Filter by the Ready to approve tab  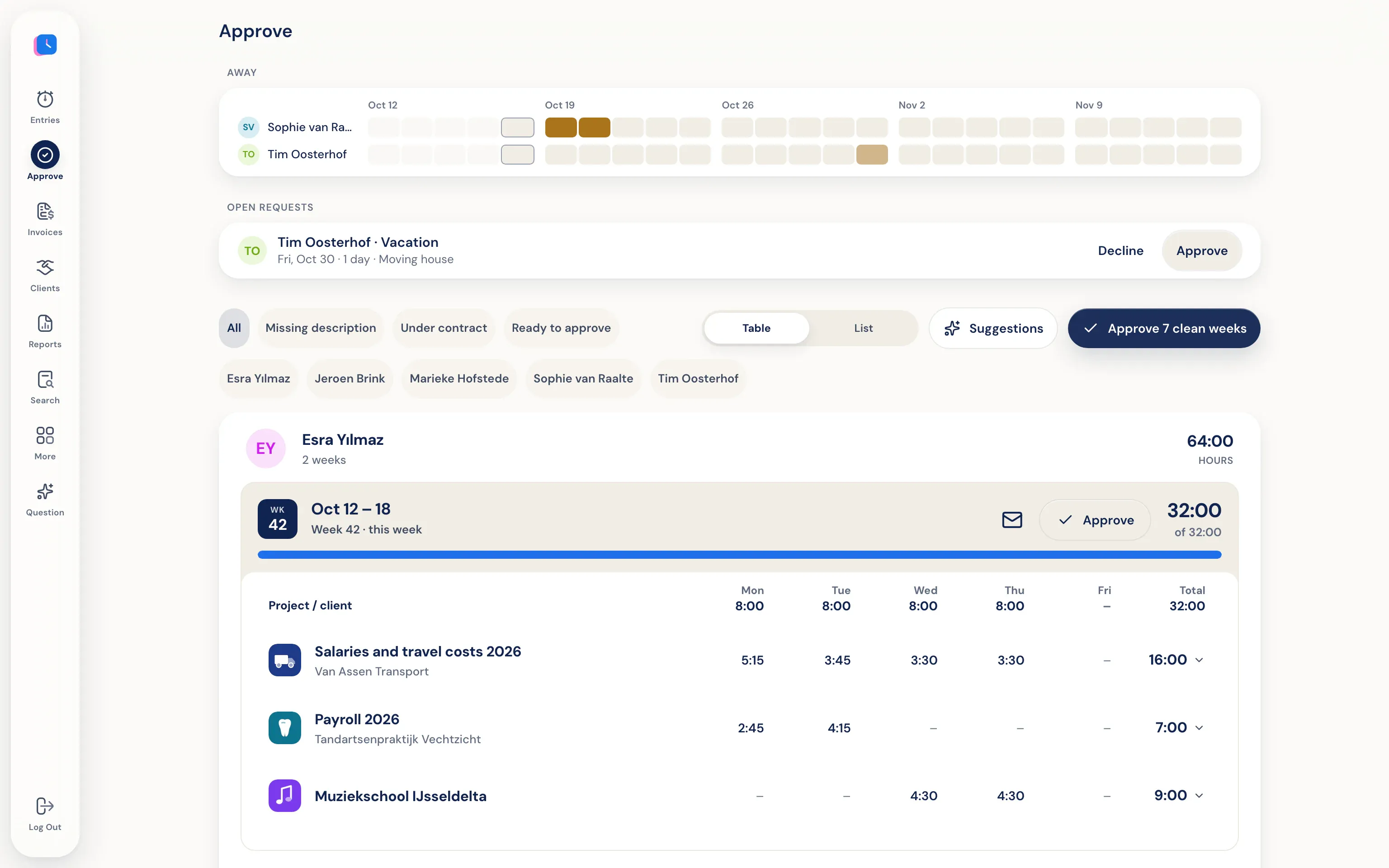tap(561, 328)
